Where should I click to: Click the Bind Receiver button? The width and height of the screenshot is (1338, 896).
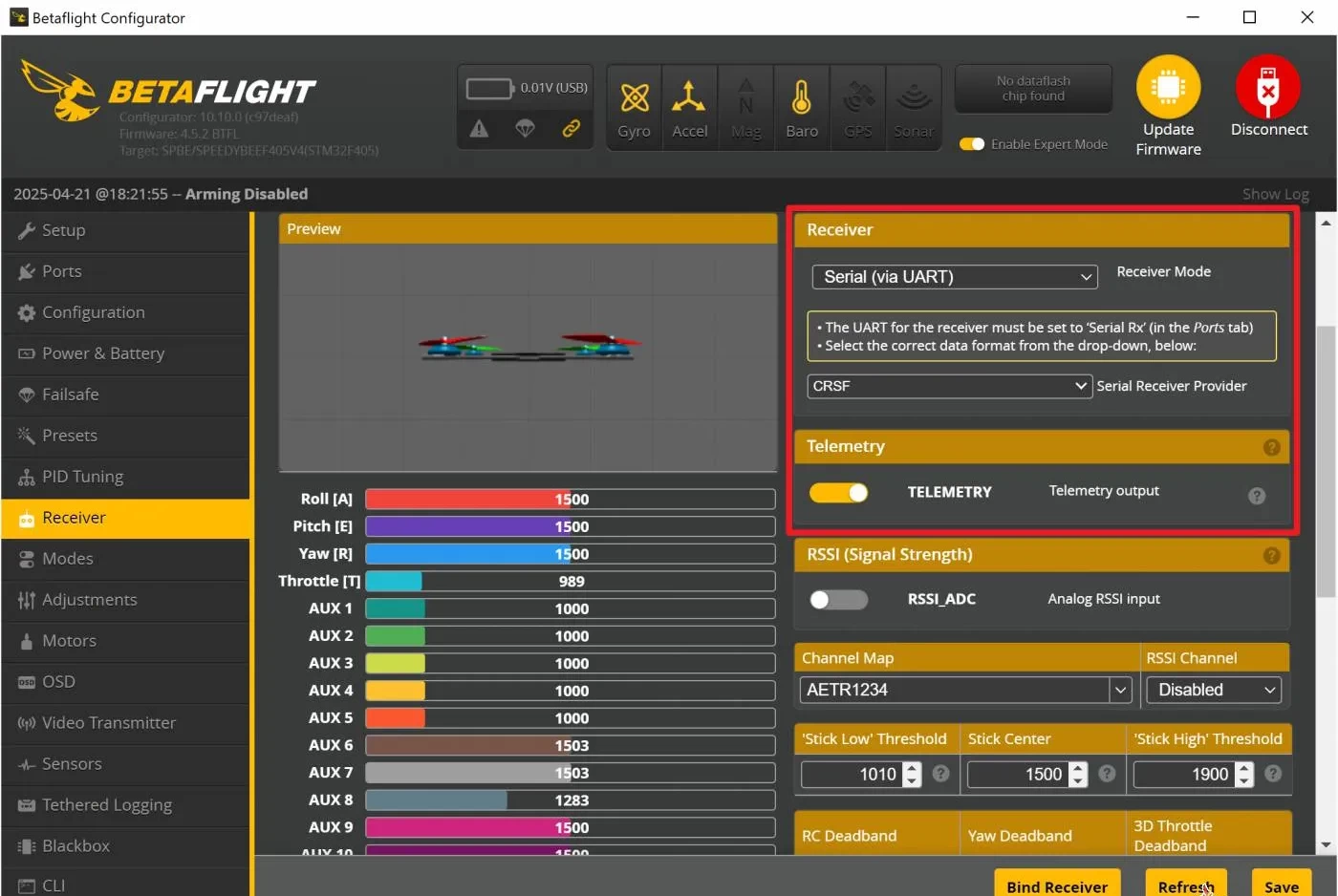click(x=1057, y=885)
